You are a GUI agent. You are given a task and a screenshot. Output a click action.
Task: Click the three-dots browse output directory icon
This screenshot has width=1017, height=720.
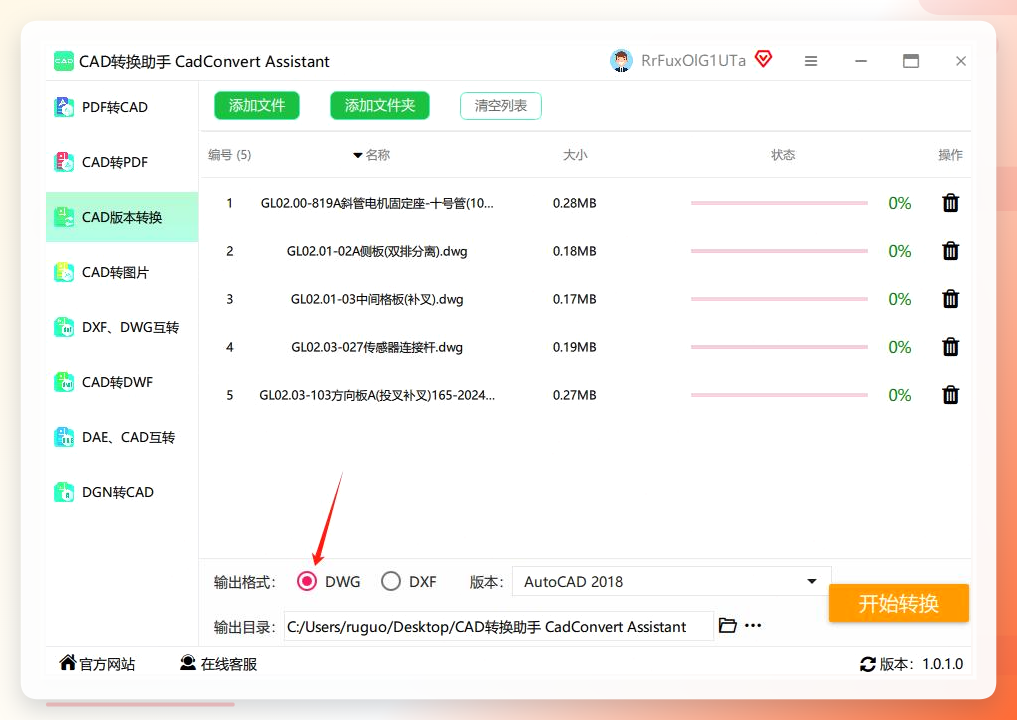click(753, 626)
